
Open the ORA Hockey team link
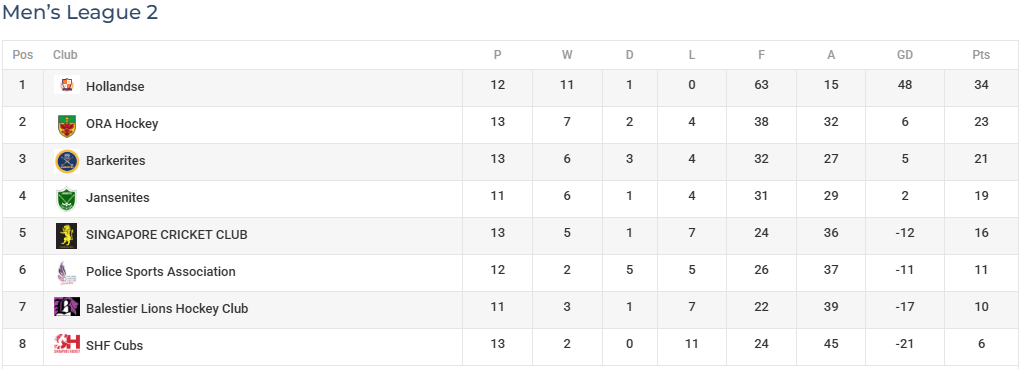[x=122, y=124]
